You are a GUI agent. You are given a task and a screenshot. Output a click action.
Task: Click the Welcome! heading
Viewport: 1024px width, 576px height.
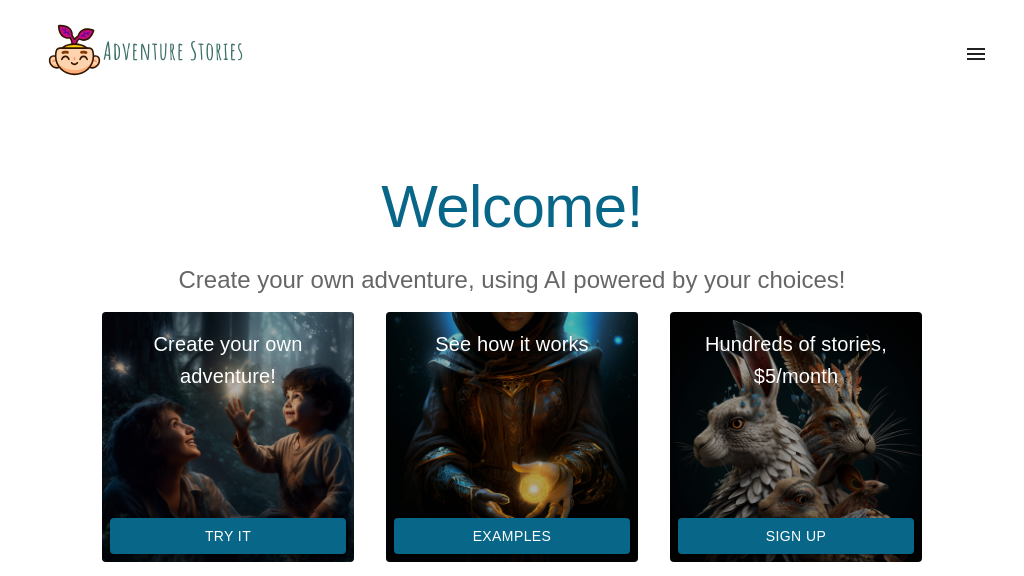[x=512, y=207]
